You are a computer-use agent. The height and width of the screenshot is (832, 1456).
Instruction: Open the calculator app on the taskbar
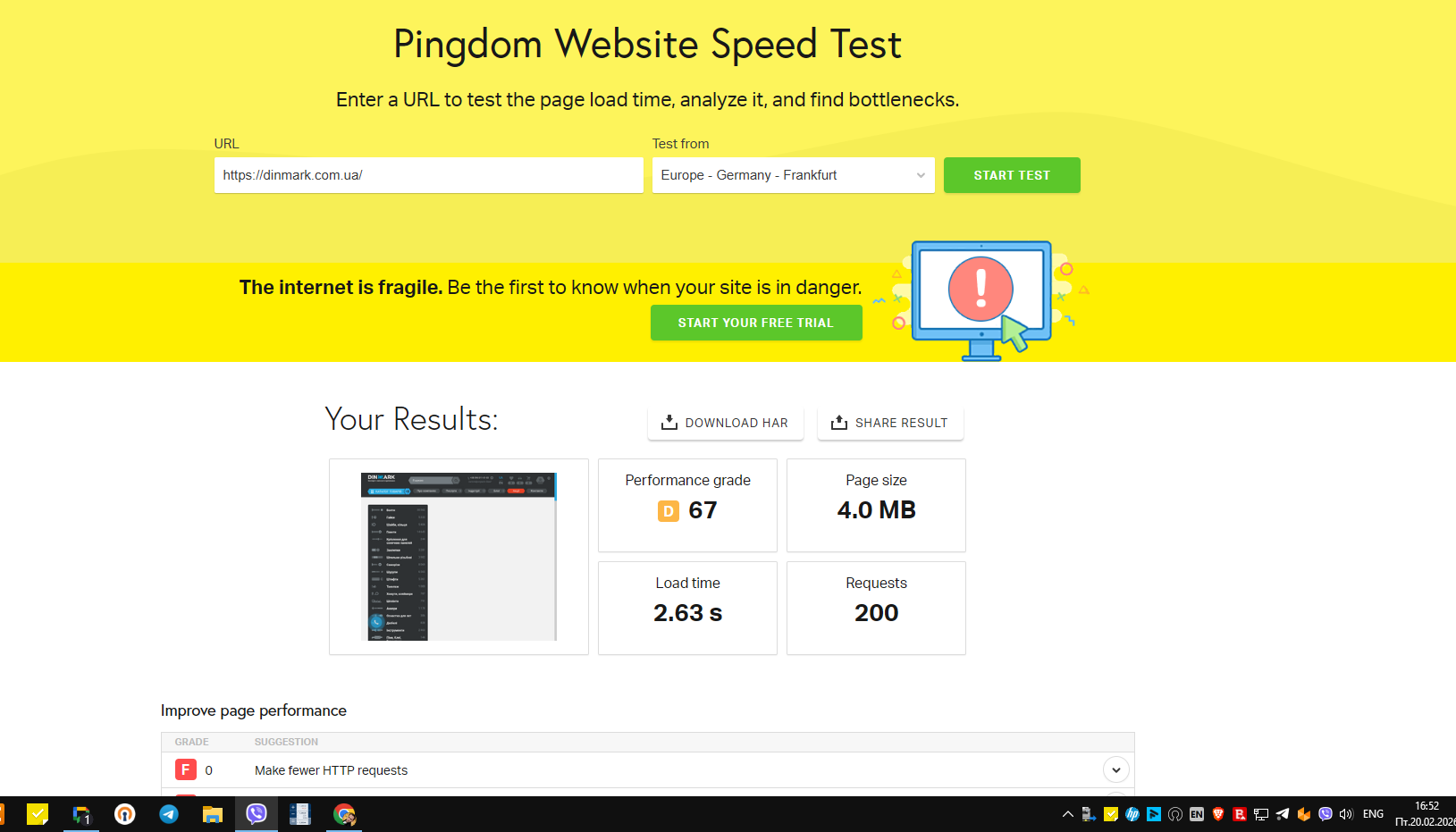pyautogui.click(x=300, y=814)
